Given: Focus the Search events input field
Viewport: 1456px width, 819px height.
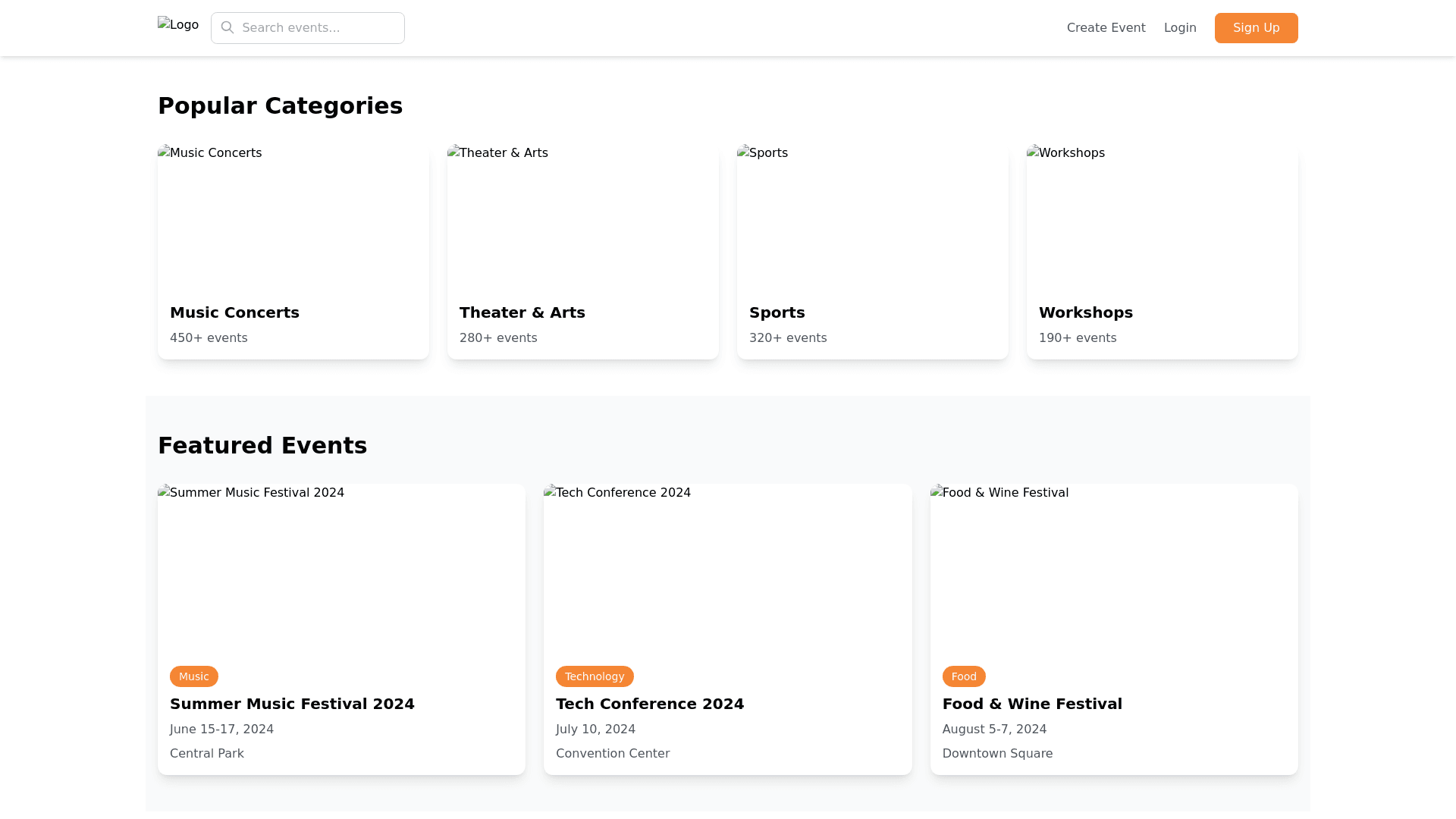Looking at the screenshot, I should [x=318, y=28].
